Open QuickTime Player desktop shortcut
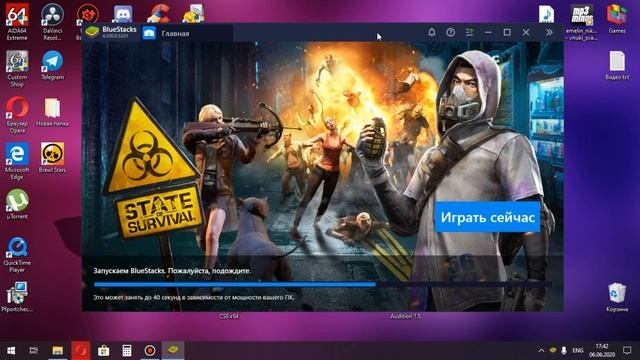Image resolution: width=640 pixels, height=360 pixels. 17,254
